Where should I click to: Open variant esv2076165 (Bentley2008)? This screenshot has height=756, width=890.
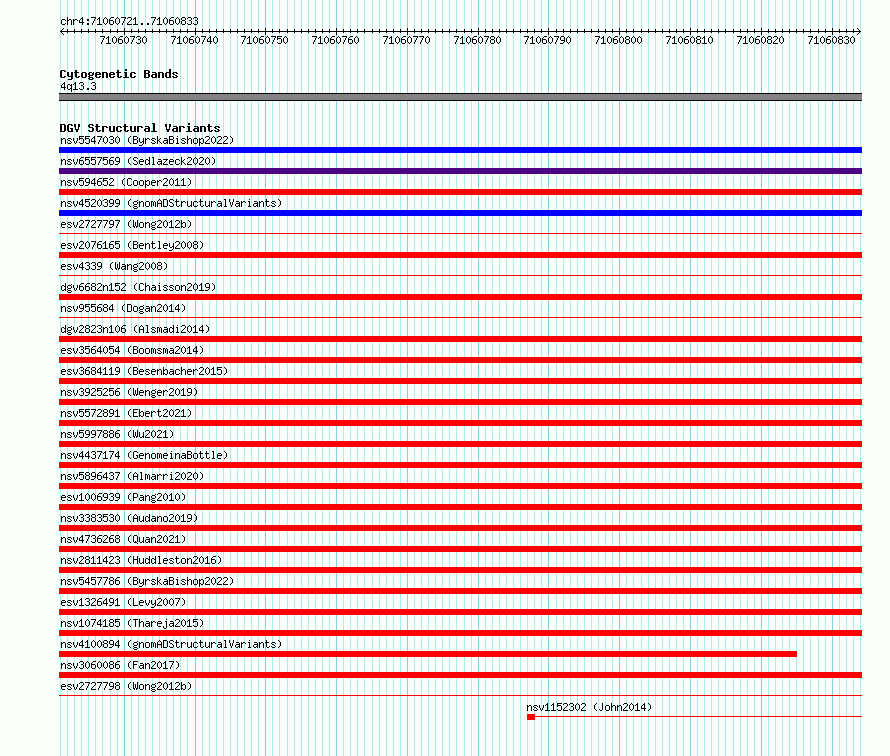(x=132, y=245)
